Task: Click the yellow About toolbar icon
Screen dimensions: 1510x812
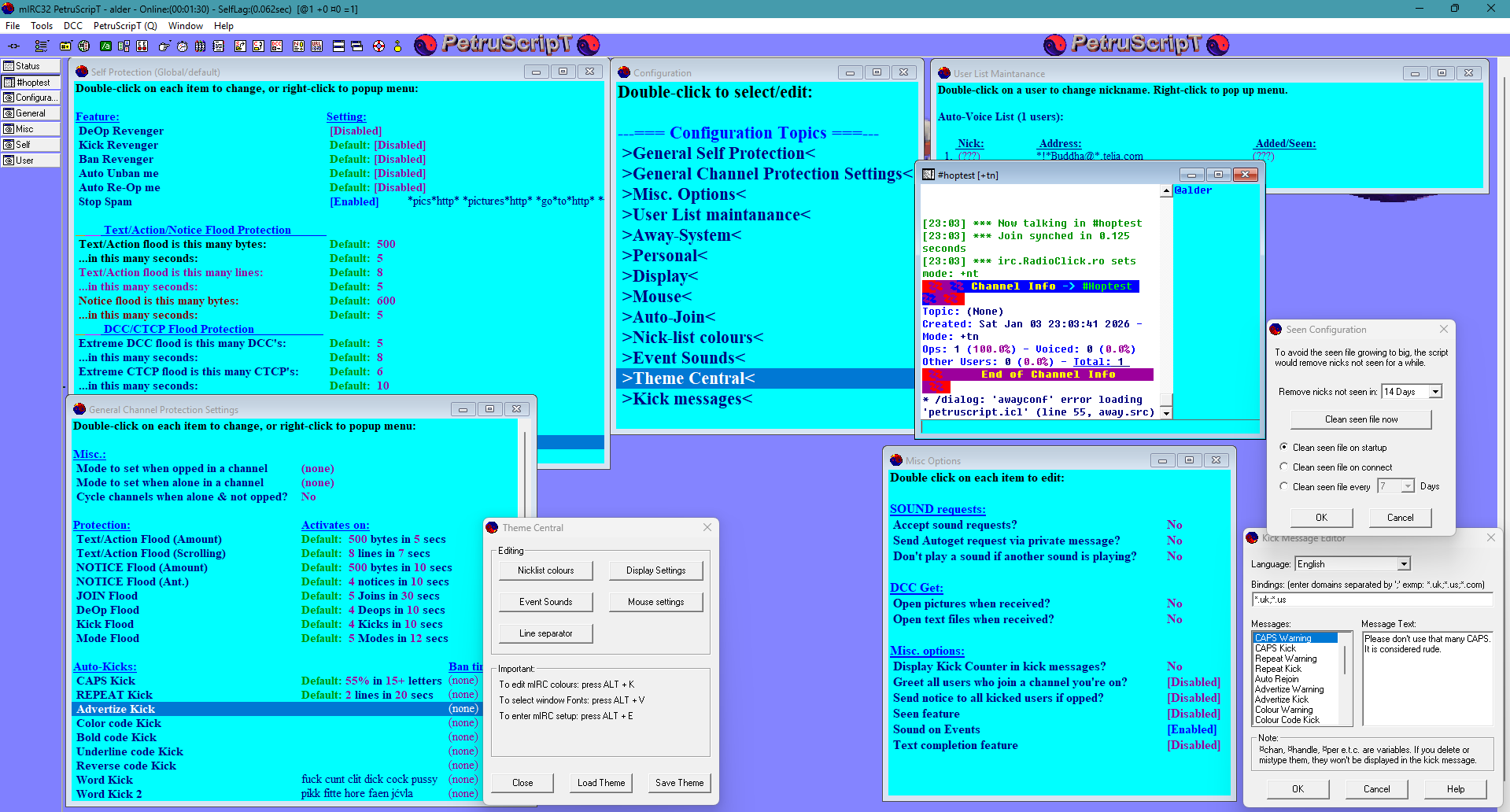Action: [x=398, y=46]
